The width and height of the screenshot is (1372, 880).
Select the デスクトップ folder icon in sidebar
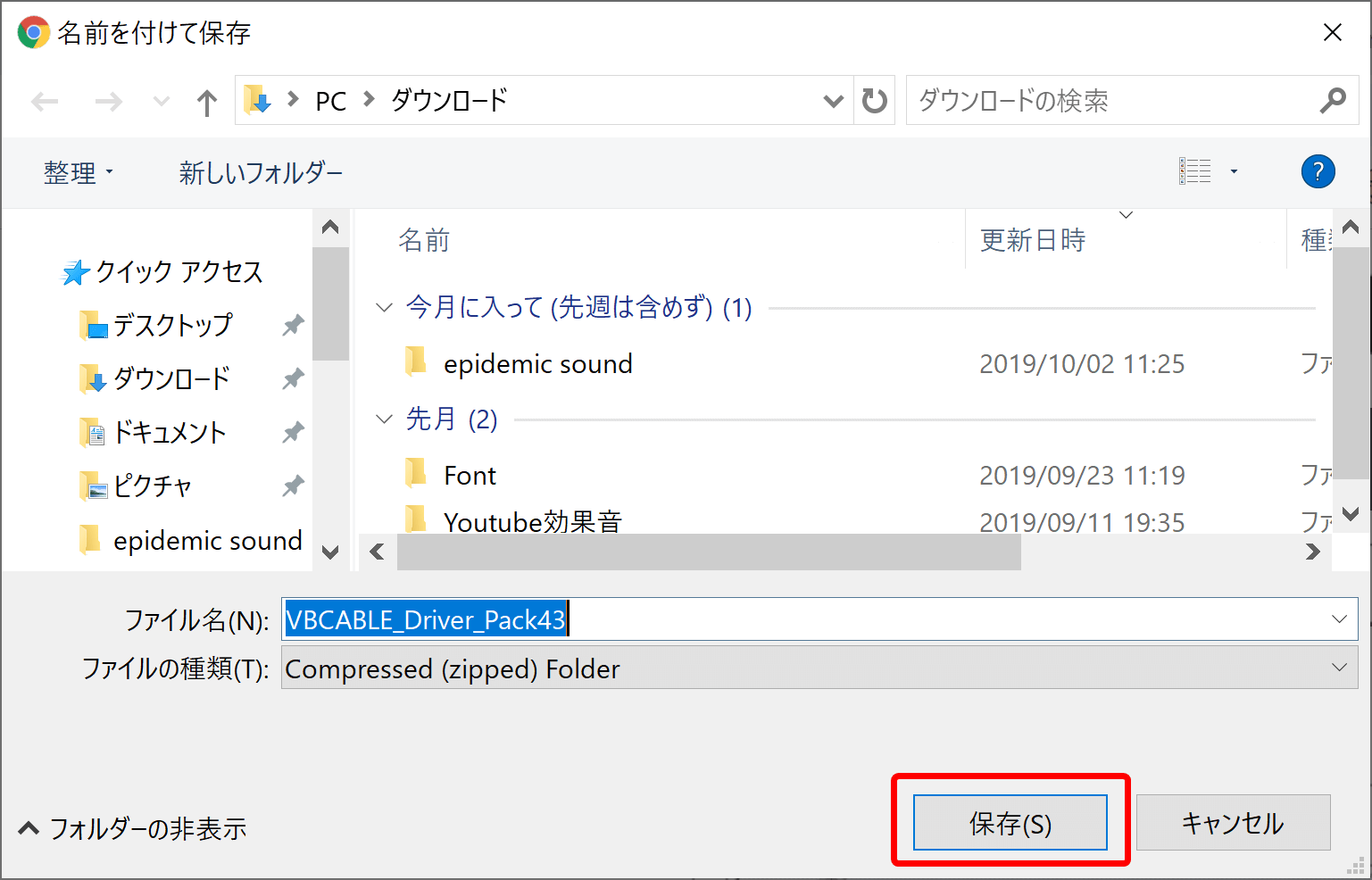click(x=94, y=325)
